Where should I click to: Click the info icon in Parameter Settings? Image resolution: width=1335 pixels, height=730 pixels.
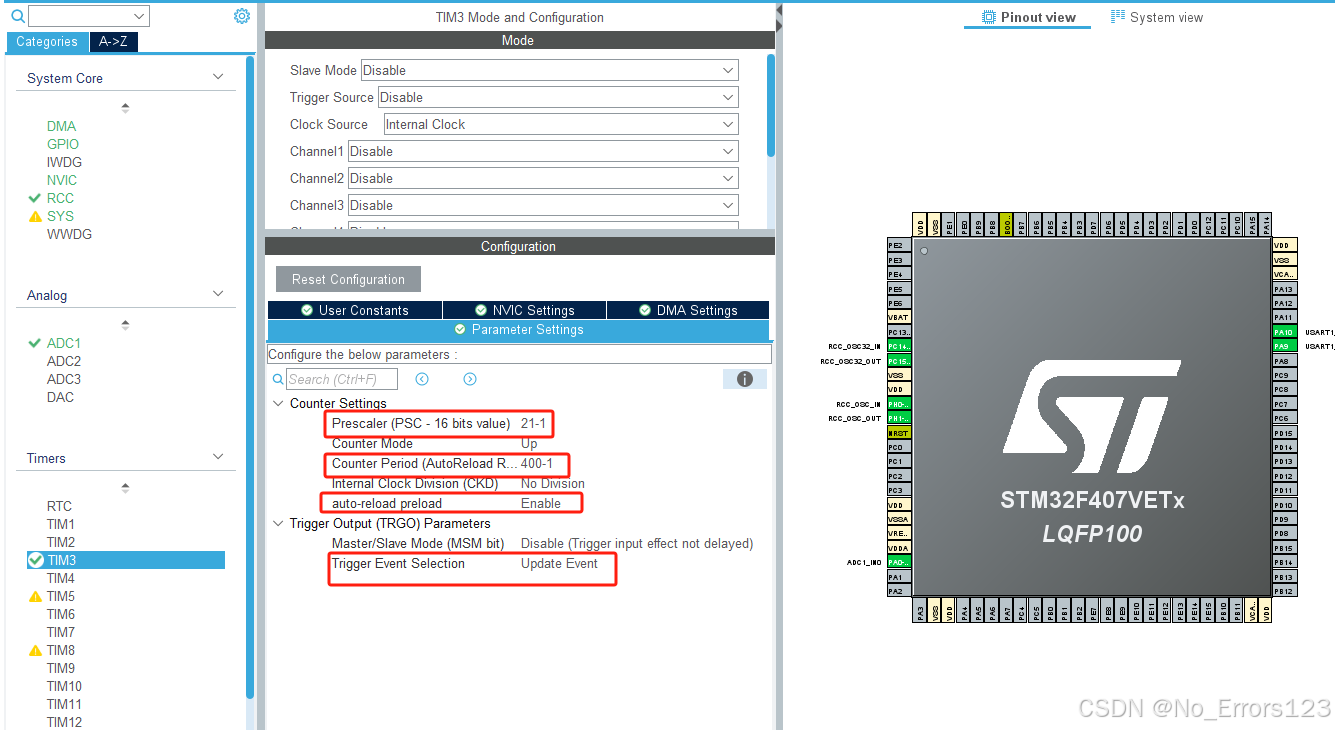[745, 378]
